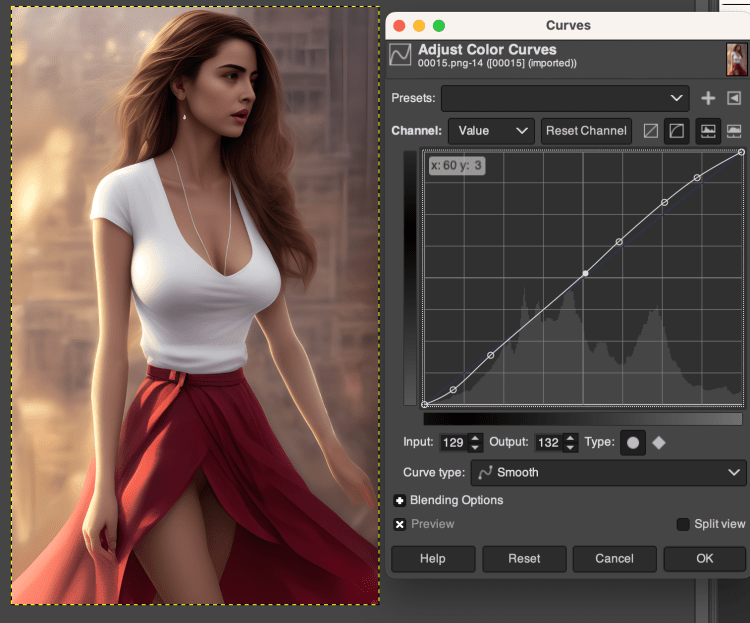Click the Reset Channel button
Viewport: 750px width, 623px height.
586,131
